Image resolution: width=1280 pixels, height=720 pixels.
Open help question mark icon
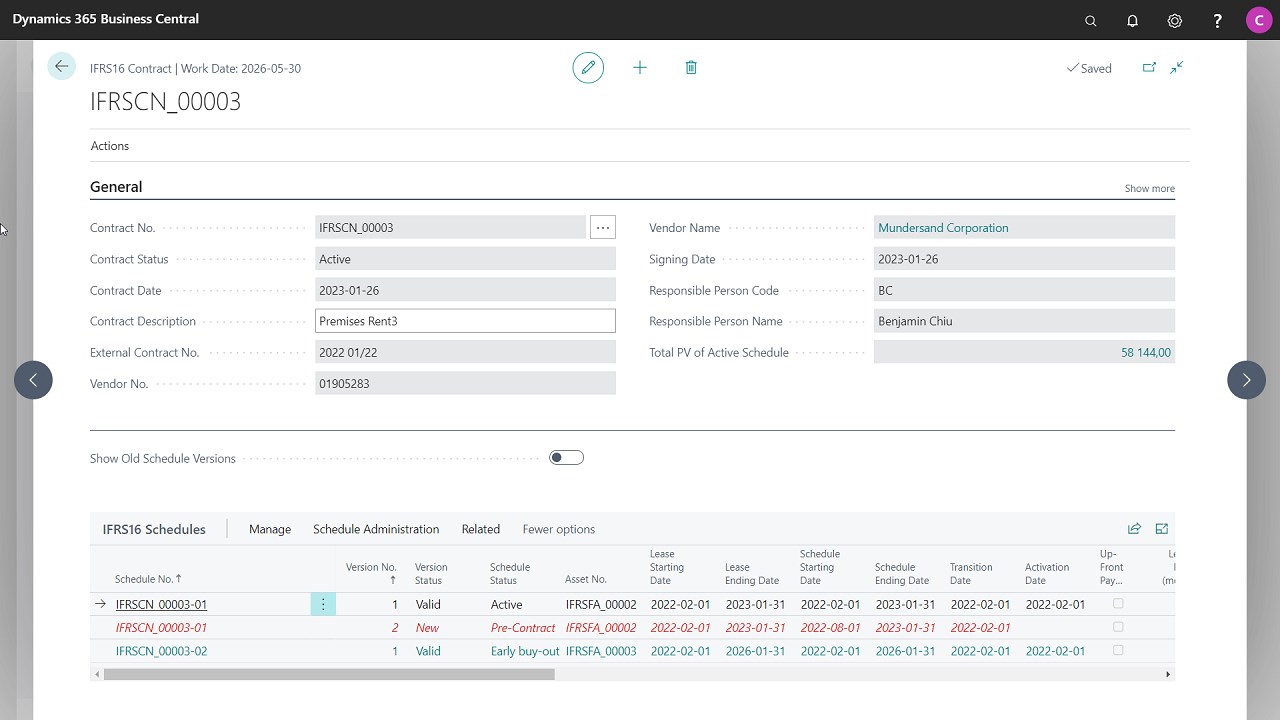coord(1217,20)
